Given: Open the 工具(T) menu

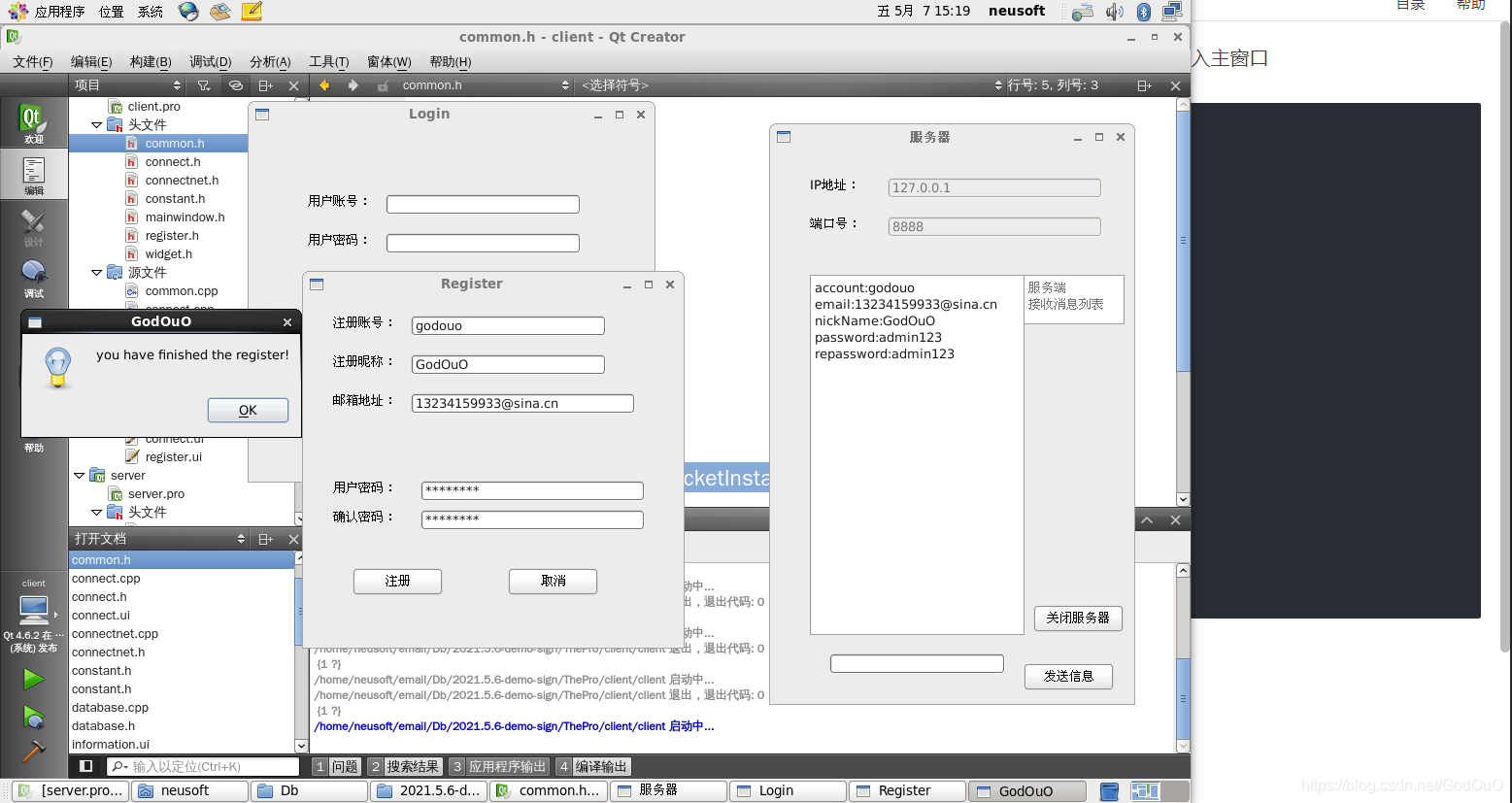Looking at the screenshot, I should click(x=328, y=62).
